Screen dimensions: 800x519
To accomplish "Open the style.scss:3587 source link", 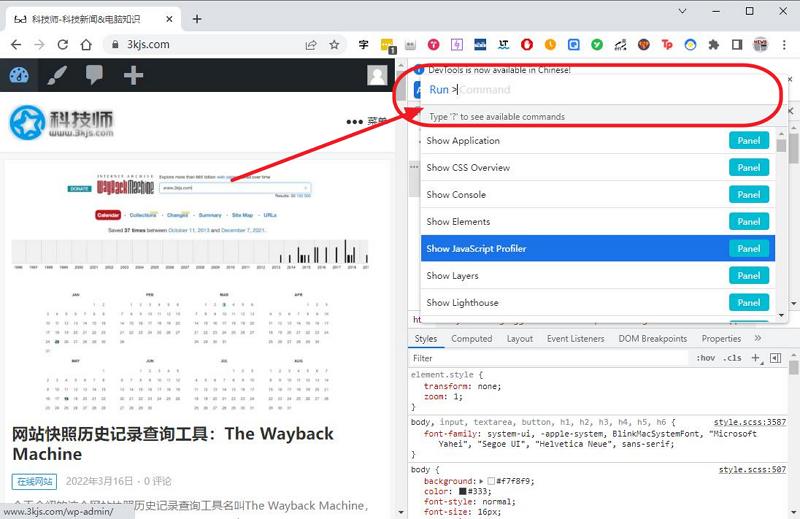I will pyautogui.click(x=749, y=422).
